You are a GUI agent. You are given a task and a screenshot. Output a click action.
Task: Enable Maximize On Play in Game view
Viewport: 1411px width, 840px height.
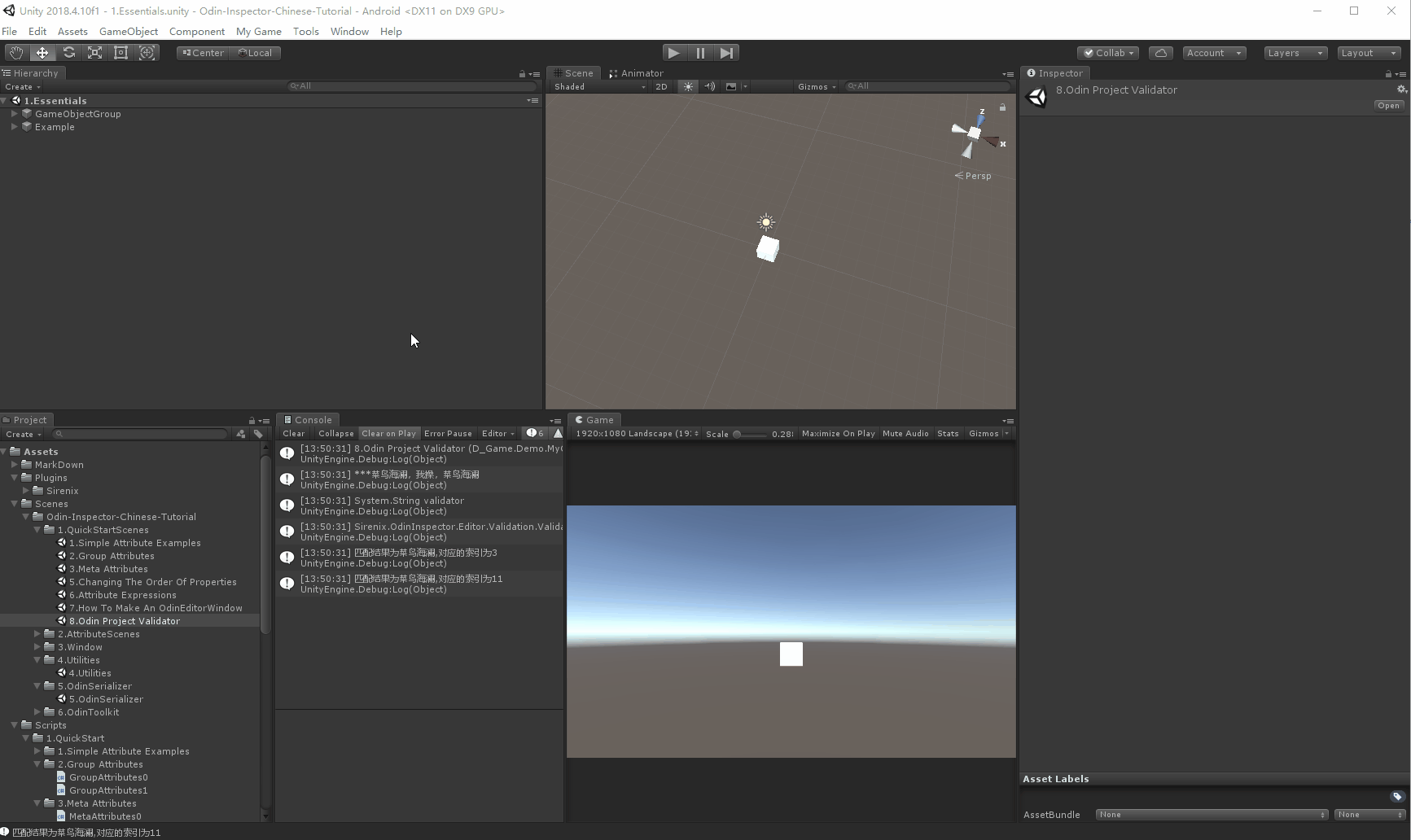coord(838,434)
